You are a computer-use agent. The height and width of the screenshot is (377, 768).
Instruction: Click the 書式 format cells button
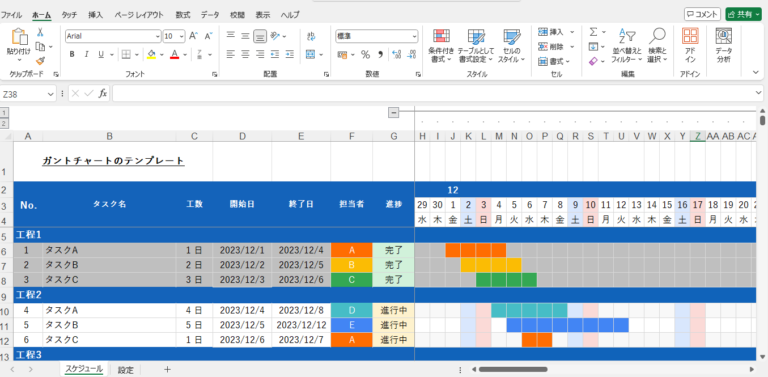pos(553,61)
